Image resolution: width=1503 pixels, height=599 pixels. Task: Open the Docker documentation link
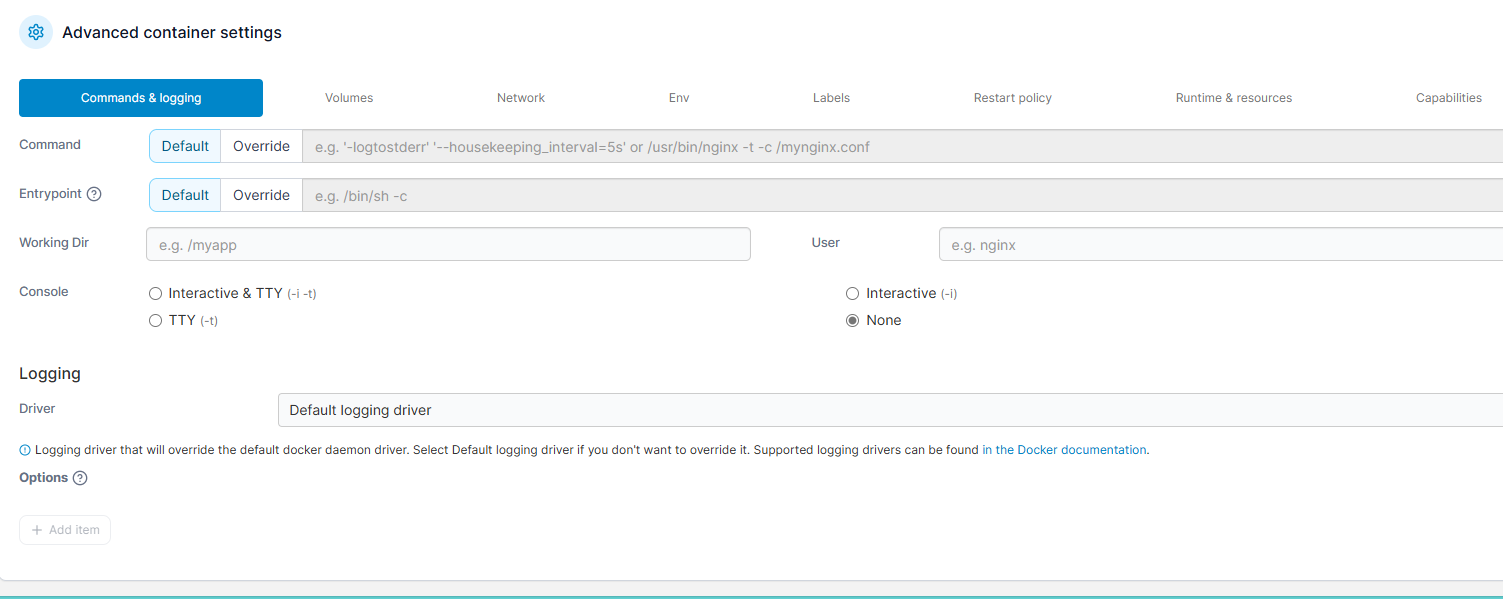click(x=1064, y=450)
